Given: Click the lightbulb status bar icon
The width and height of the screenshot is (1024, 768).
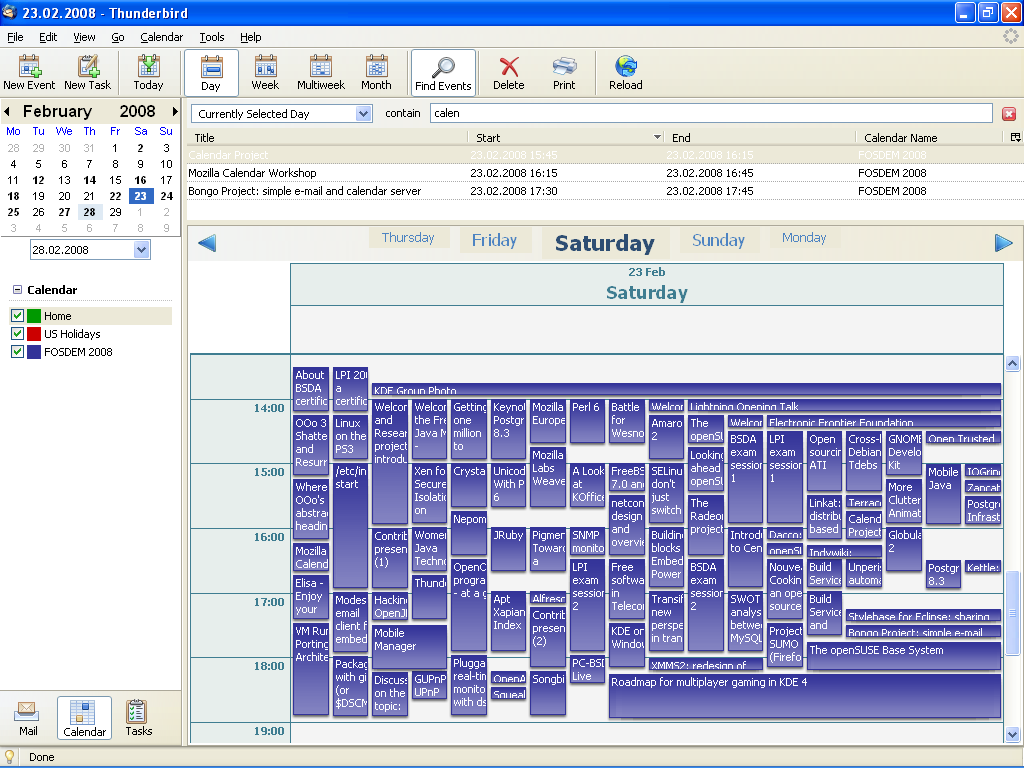Looking at the screenshot, I should point(9,757).
